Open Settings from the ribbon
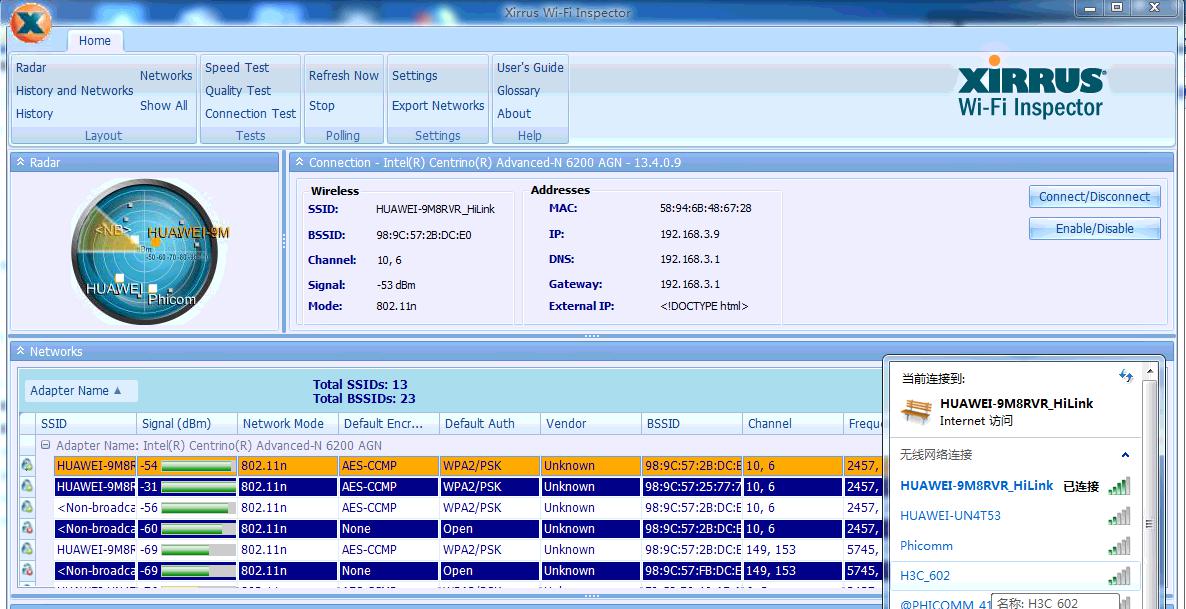The image size is (1186, 609). point(414,76)
